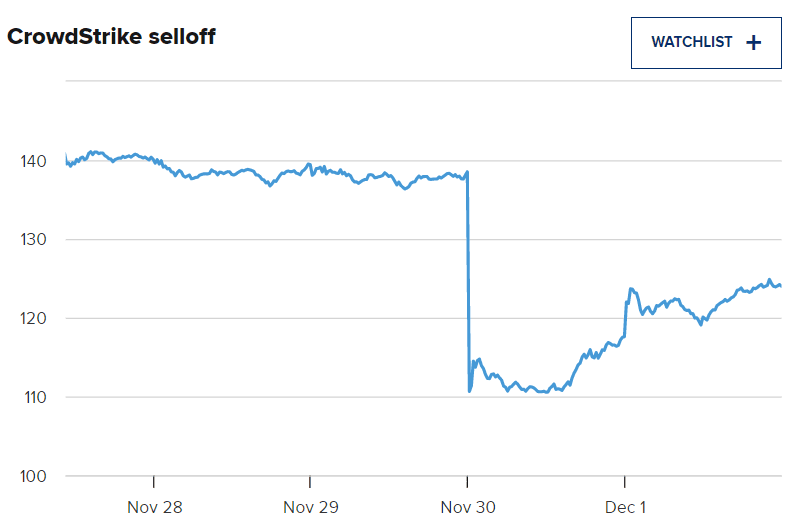The height and width of the screenshot is (524, 798).
Task: Click the x-axis tick mark above Nov 29
Action: click(311, 482)
